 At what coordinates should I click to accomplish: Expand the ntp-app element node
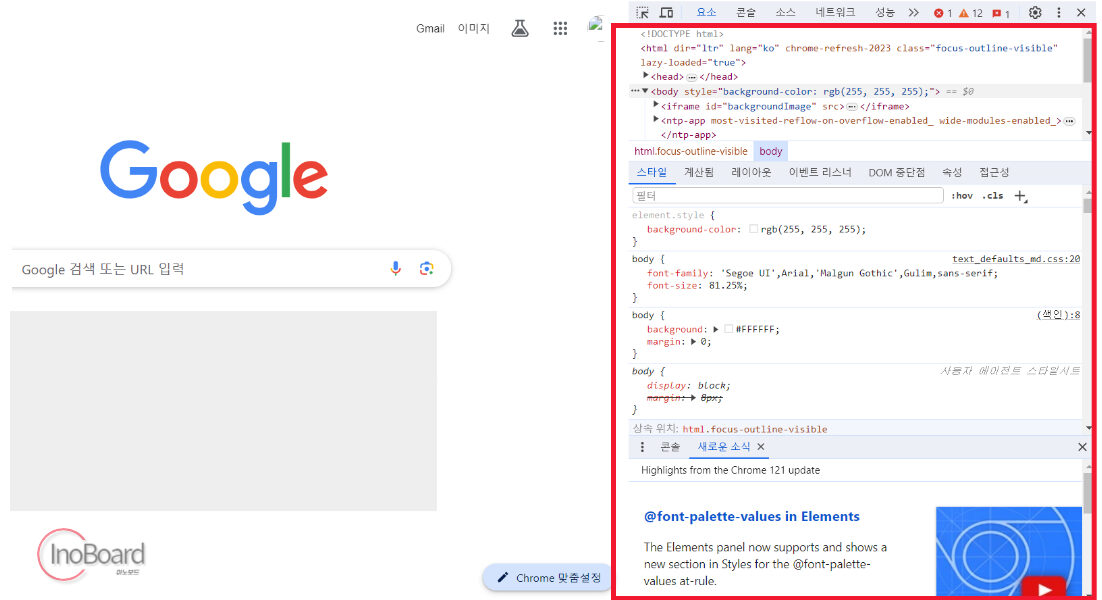[656, 119]
